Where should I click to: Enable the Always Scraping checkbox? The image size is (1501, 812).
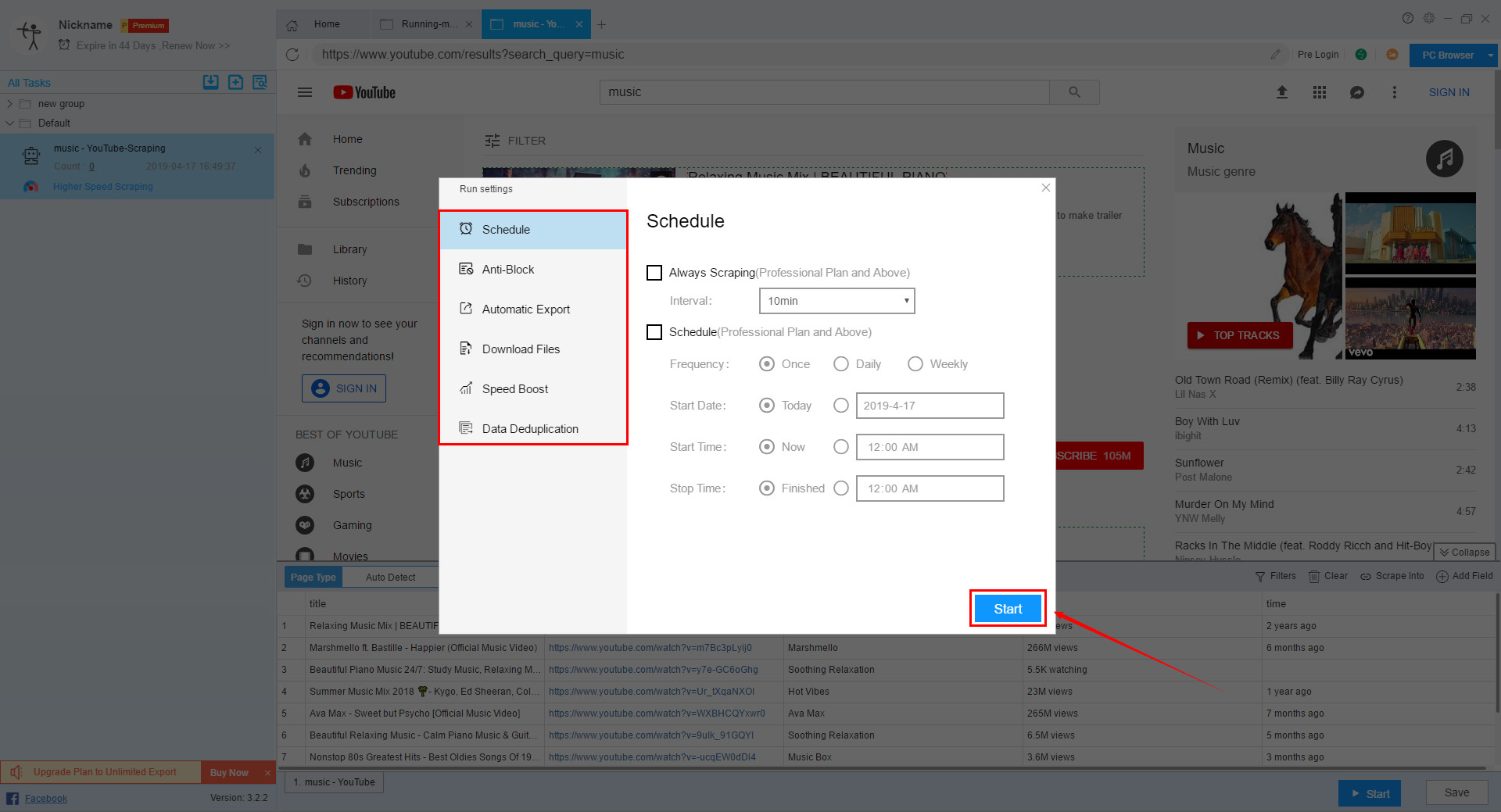[654, 273]
